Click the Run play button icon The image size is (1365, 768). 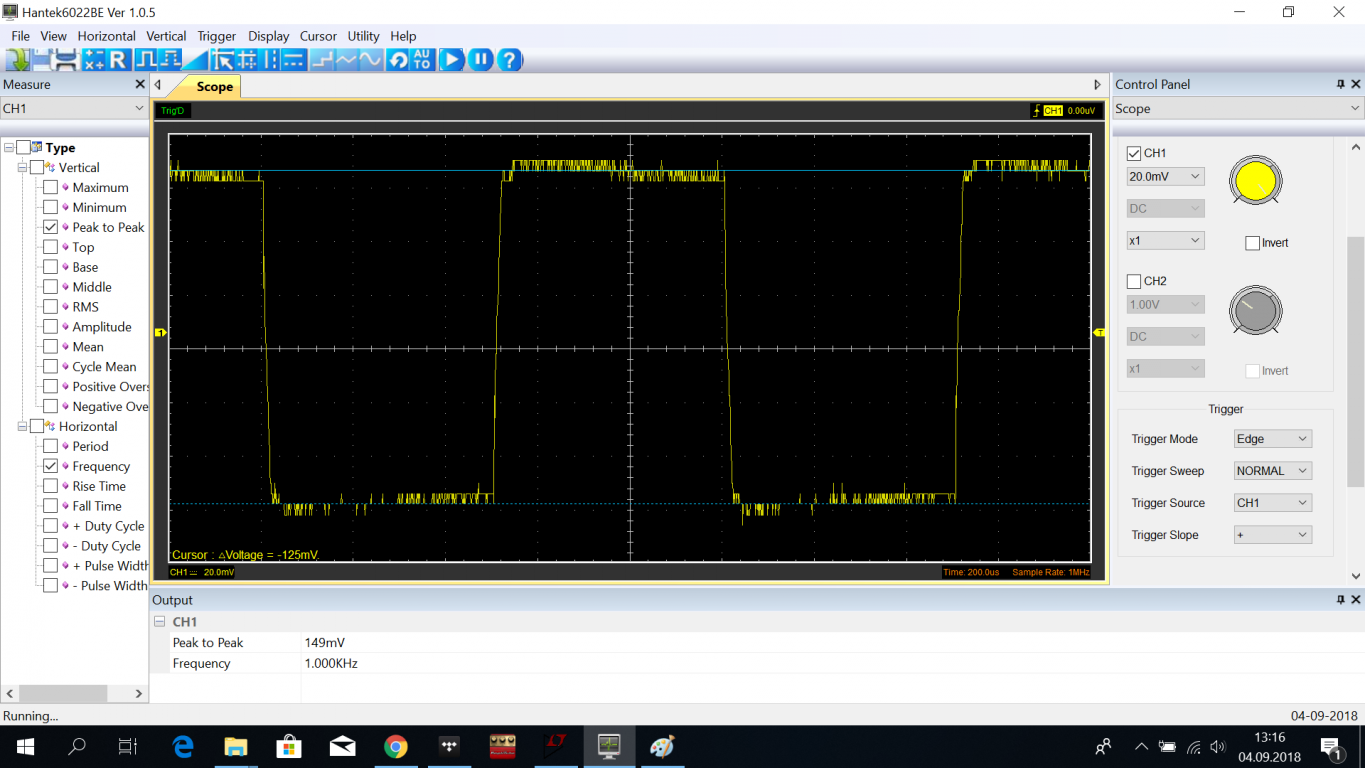[451, 60]
